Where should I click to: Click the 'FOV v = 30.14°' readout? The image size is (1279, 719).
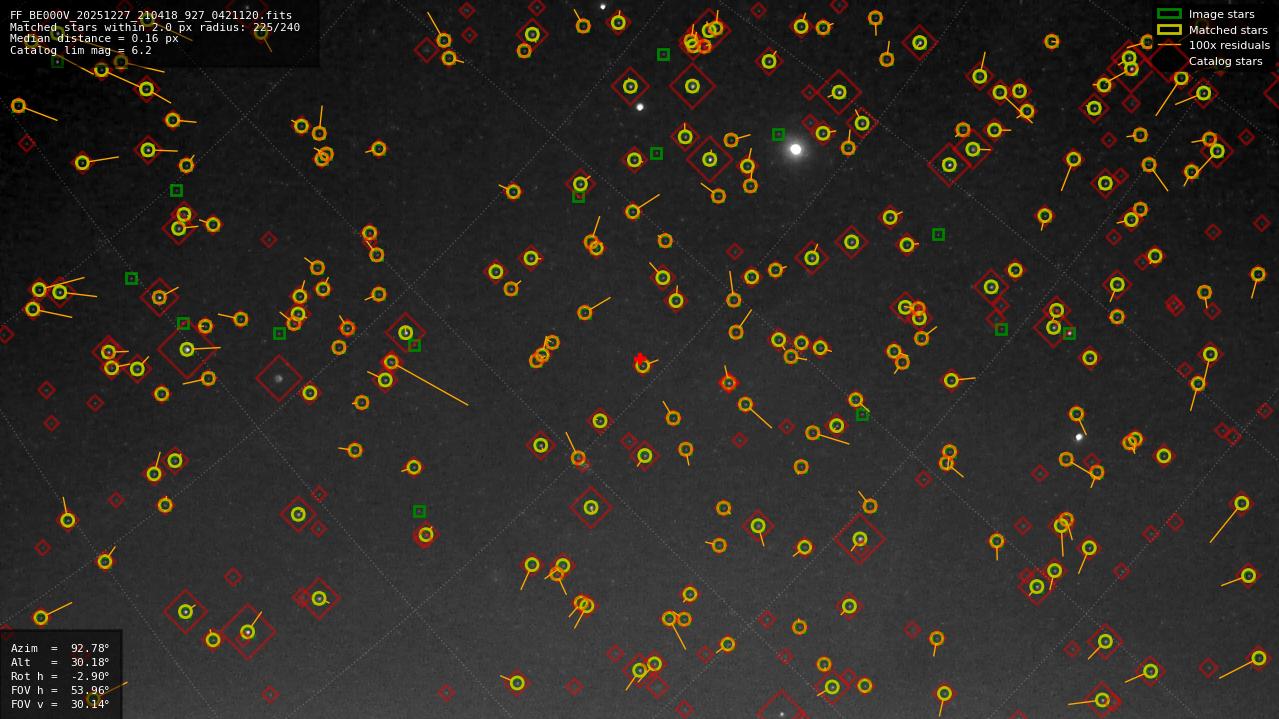click(x=60, y=704)
